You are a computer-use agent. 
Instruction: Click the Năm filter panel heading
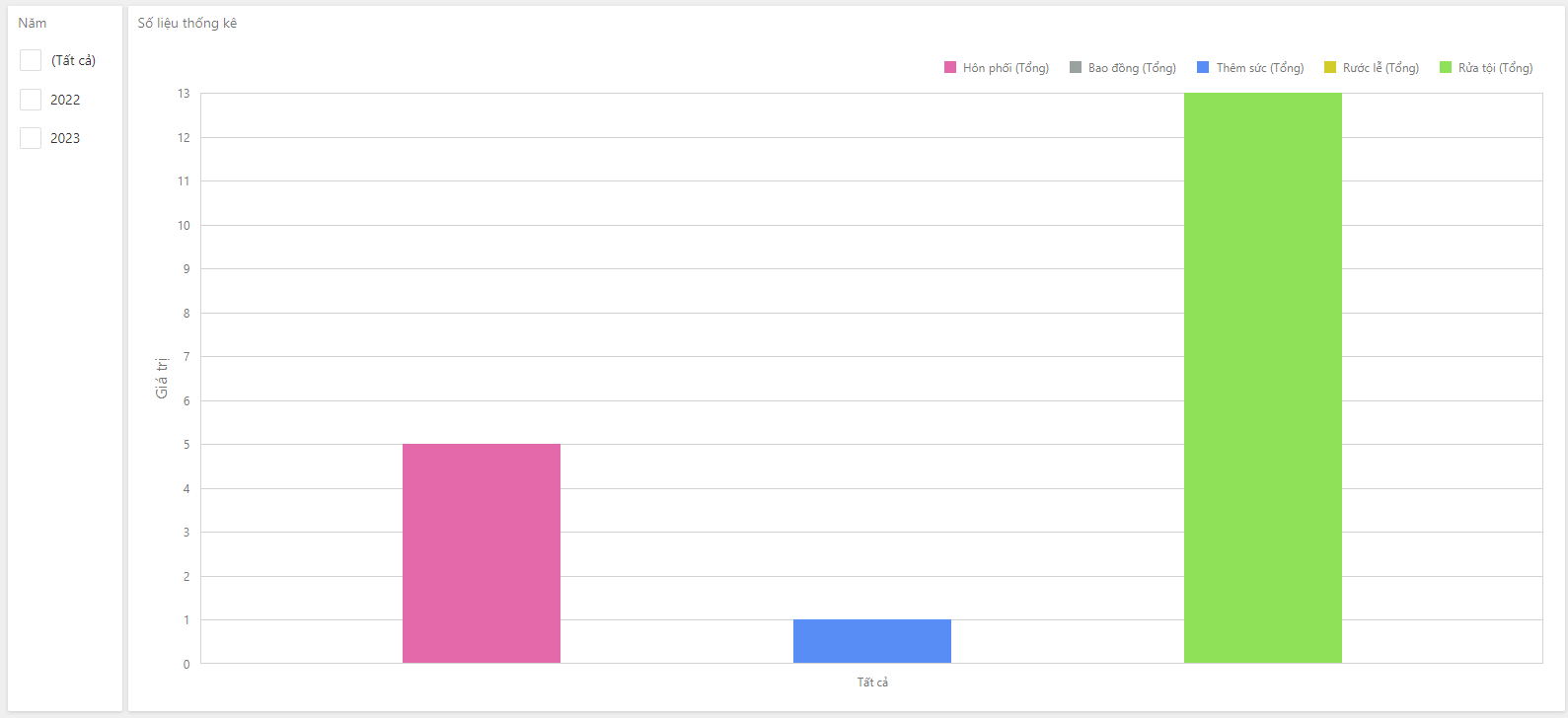[x=33, y=23]
